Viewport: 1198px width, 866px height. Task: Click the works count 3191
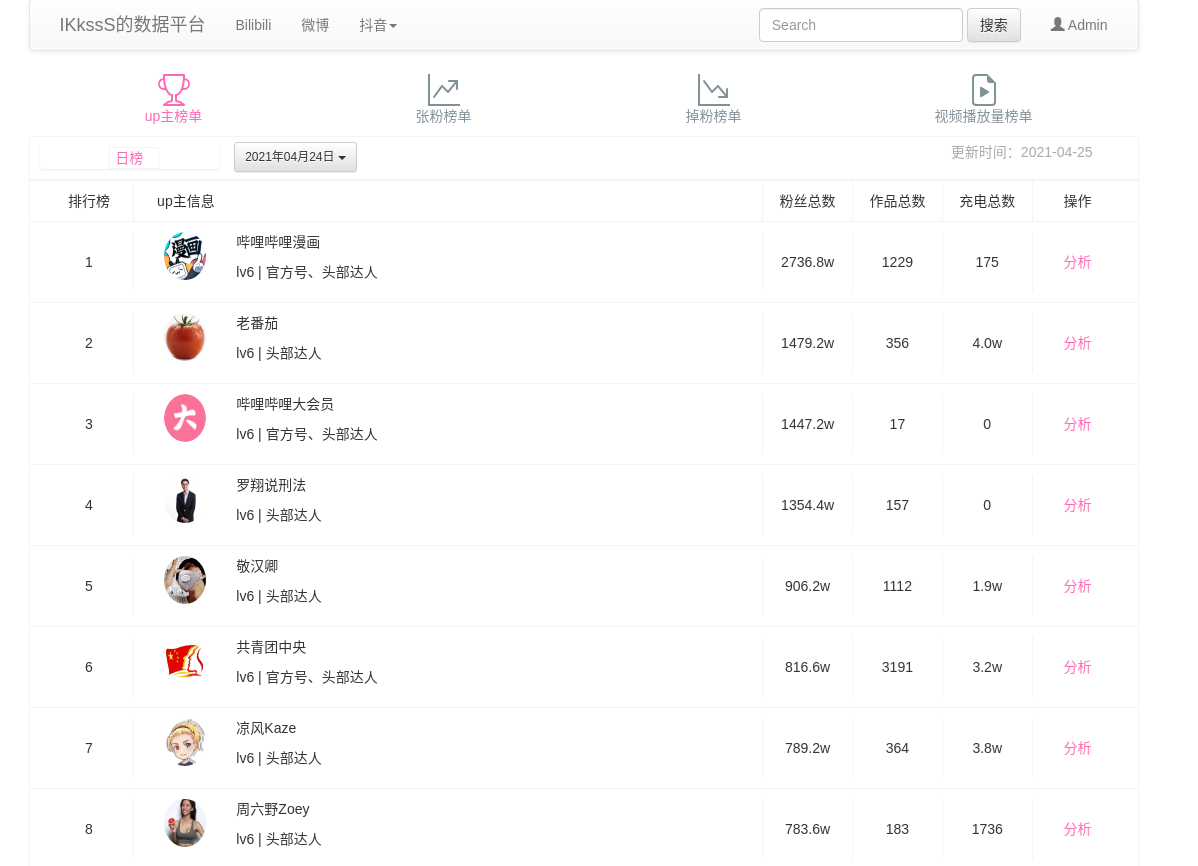(x=897, y=667)
